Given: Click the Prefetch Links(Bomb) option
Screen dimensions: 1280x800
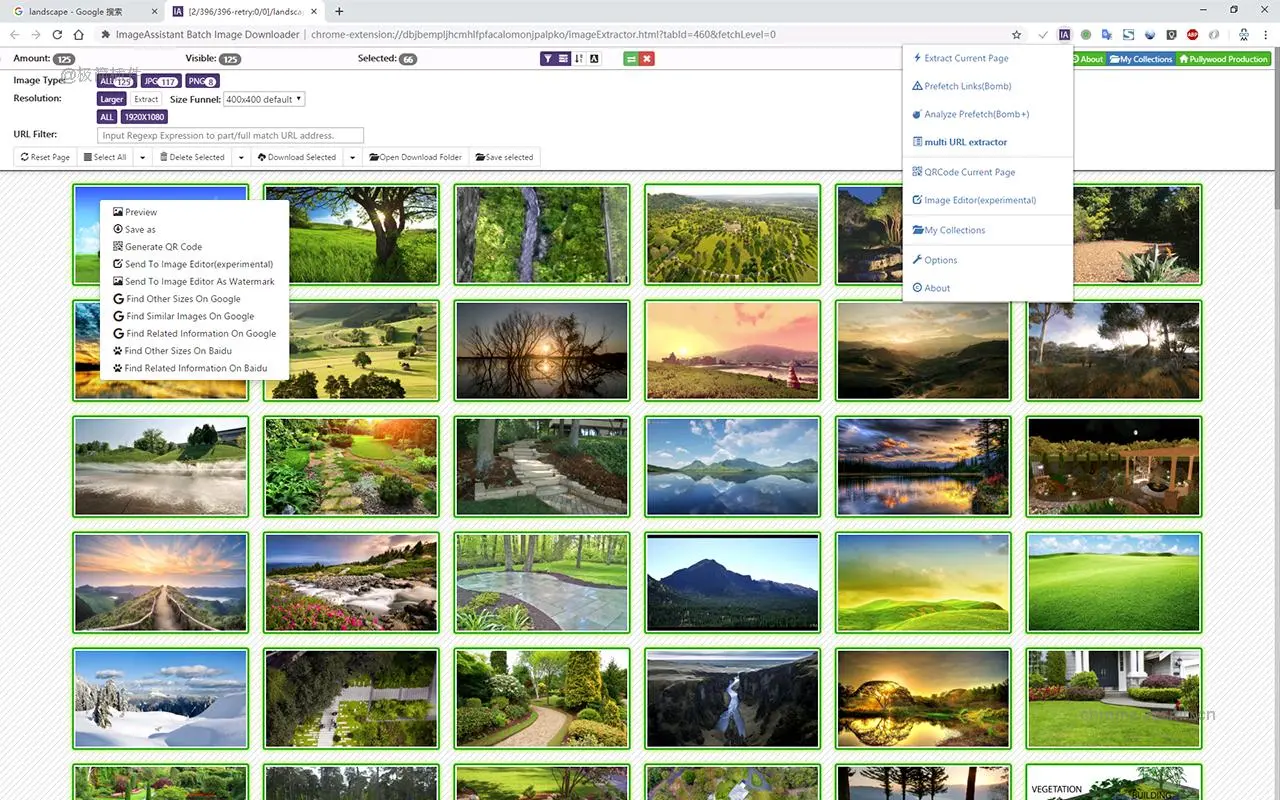Looking at the screenshot, I should click(x=967, y=86).
